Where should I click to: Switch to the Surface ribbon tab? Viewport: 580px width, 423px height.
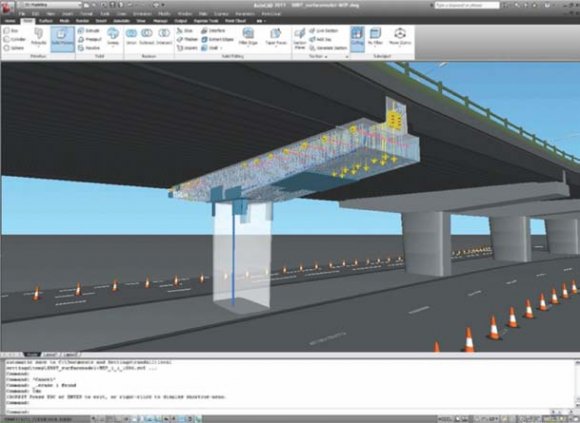[45, 21]
